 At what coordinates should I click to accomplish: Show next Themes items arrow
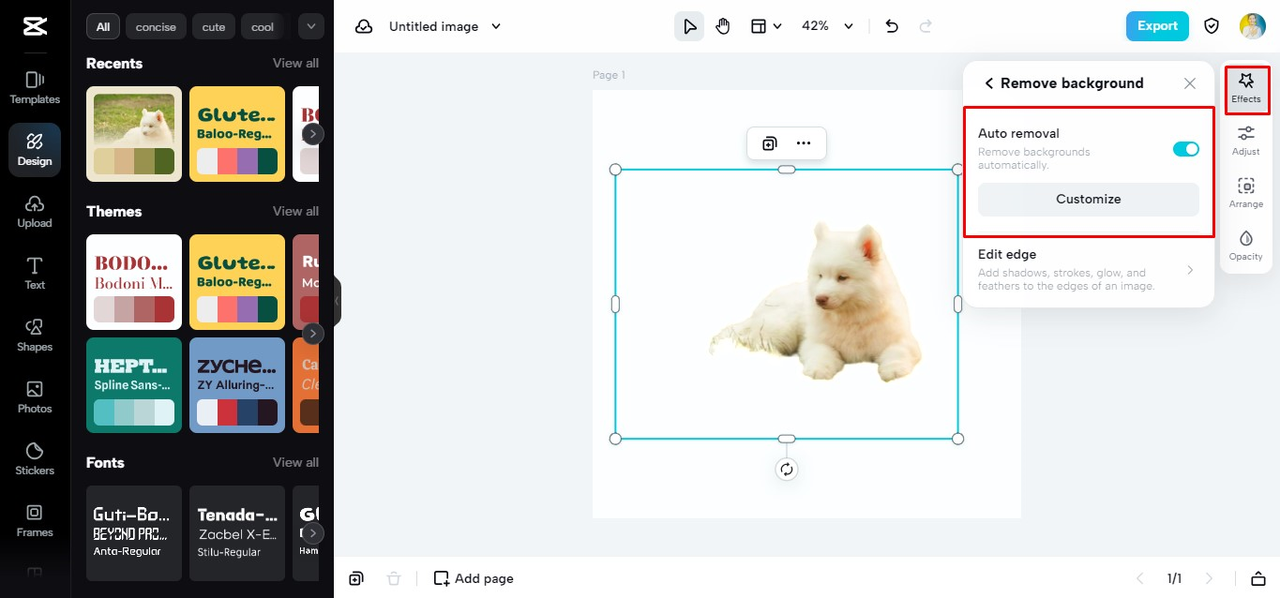coord(313,333)
